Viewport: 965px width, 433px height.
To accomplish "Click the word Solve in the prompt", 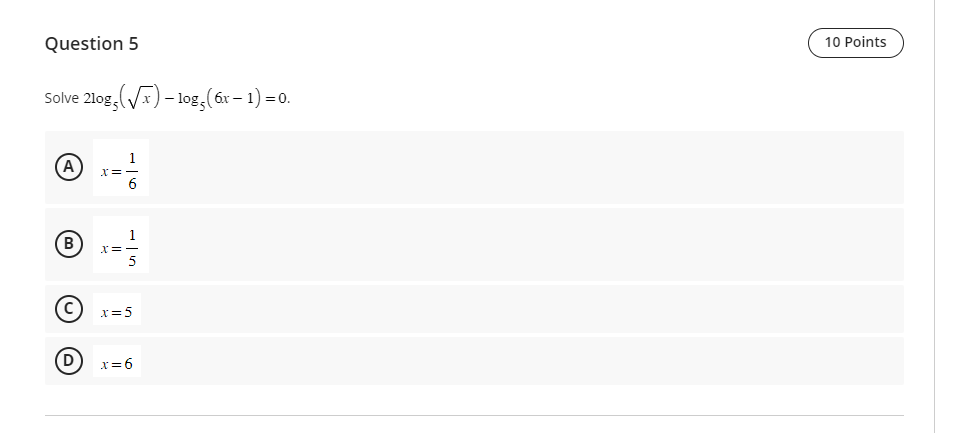I will pos(62,98).
